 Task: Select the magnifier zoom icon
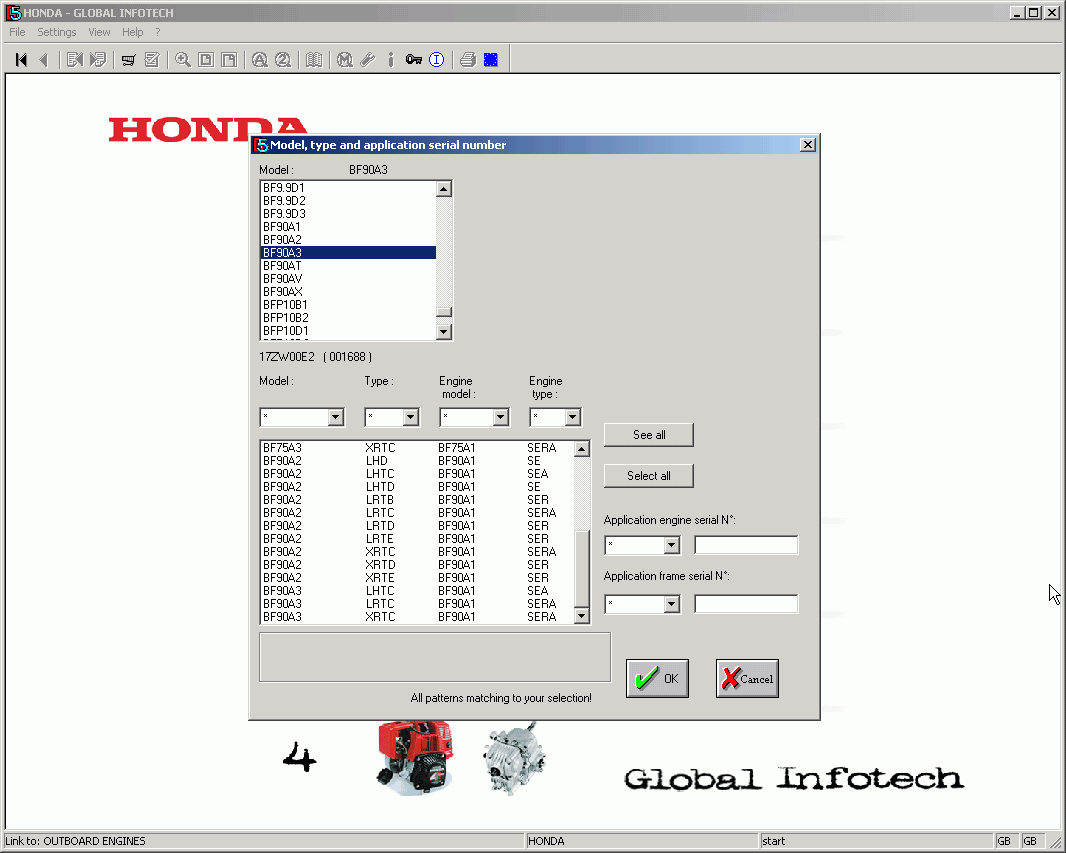click(182, 60)
